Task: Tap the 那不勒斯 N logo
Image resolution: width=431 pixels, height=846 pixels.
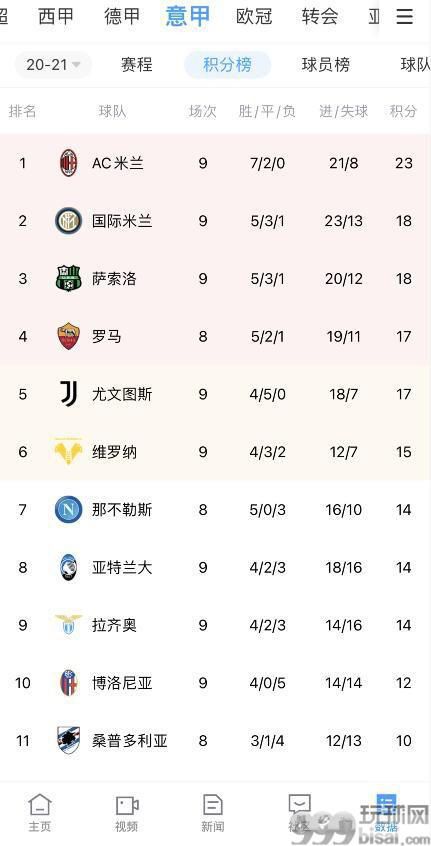Action: click(69, 509)
